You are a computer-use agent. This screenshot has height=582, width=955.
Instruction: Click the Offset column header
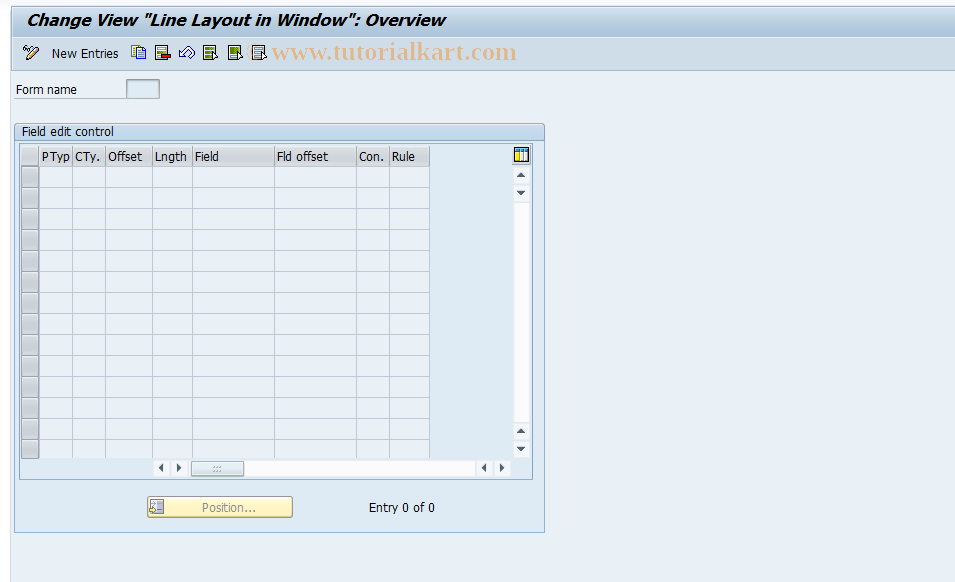coord(129,156)
